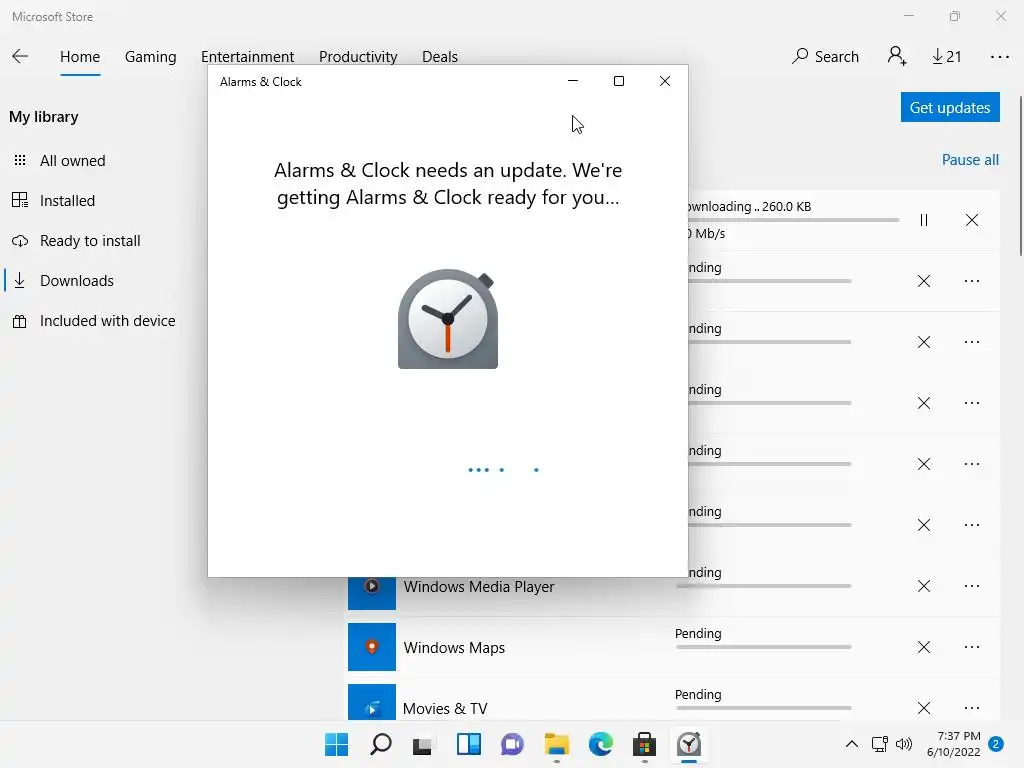Click the Movies & TV app icon
Screen dimensions: 1024x768
[x=372, y=703]
